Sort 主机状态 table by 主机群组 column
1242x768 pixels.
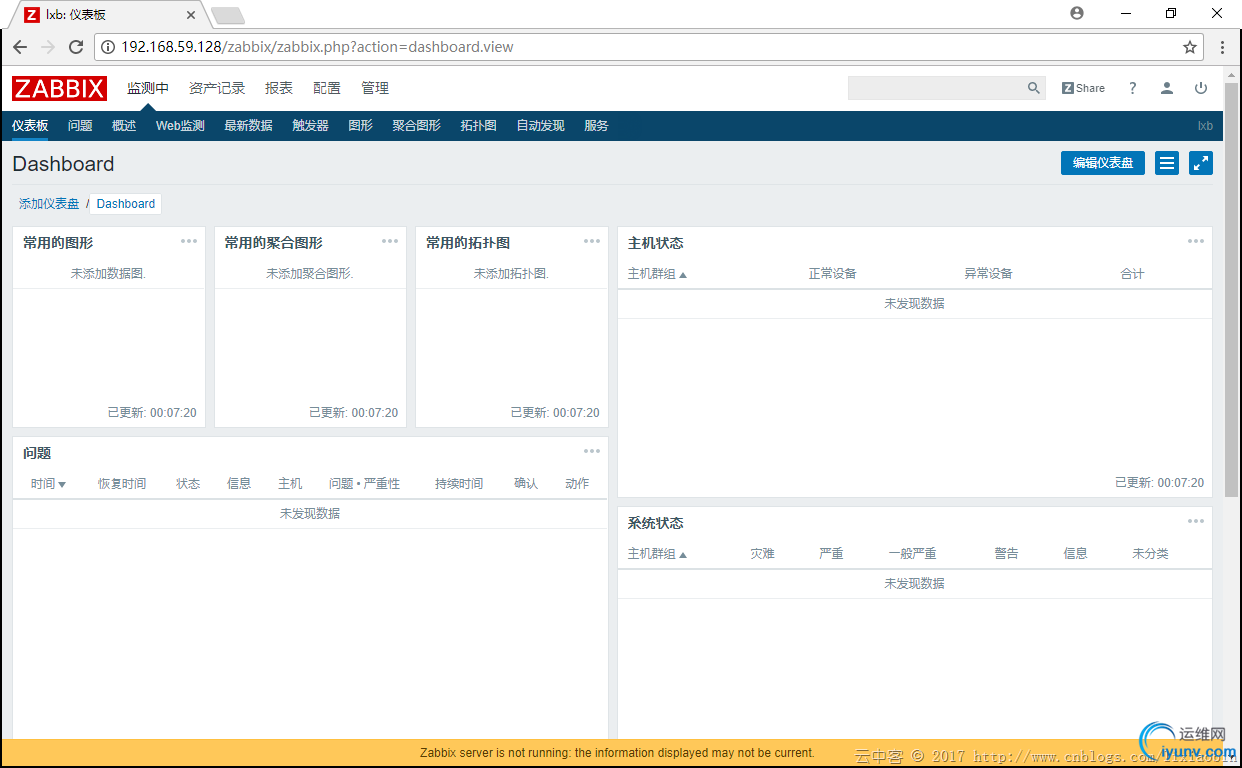(x=657, y=274)
